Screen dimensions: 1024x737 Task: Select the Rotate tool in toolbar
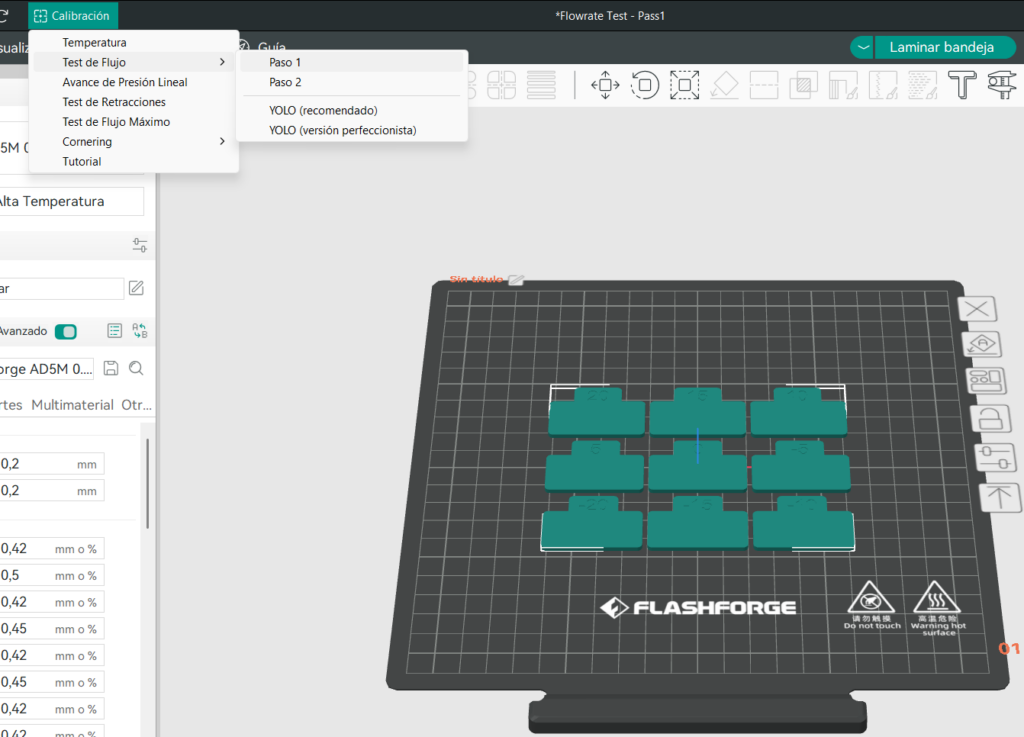point(645,85)
